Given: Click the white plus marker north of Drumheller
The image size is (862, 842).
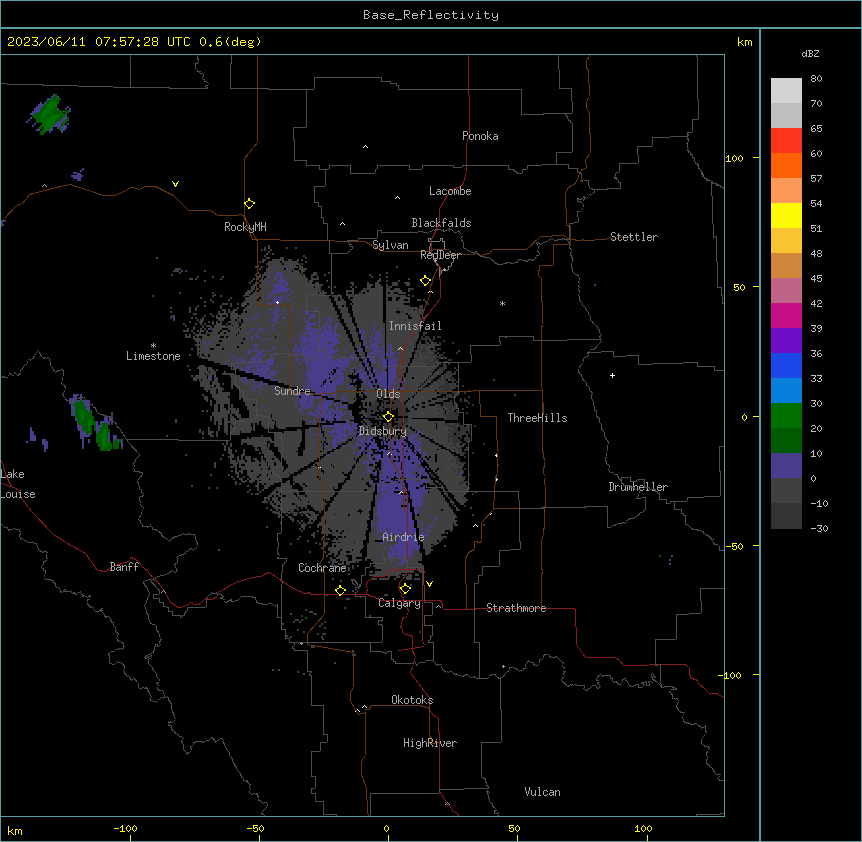Looking at the screenshot, I should (612, 375).
